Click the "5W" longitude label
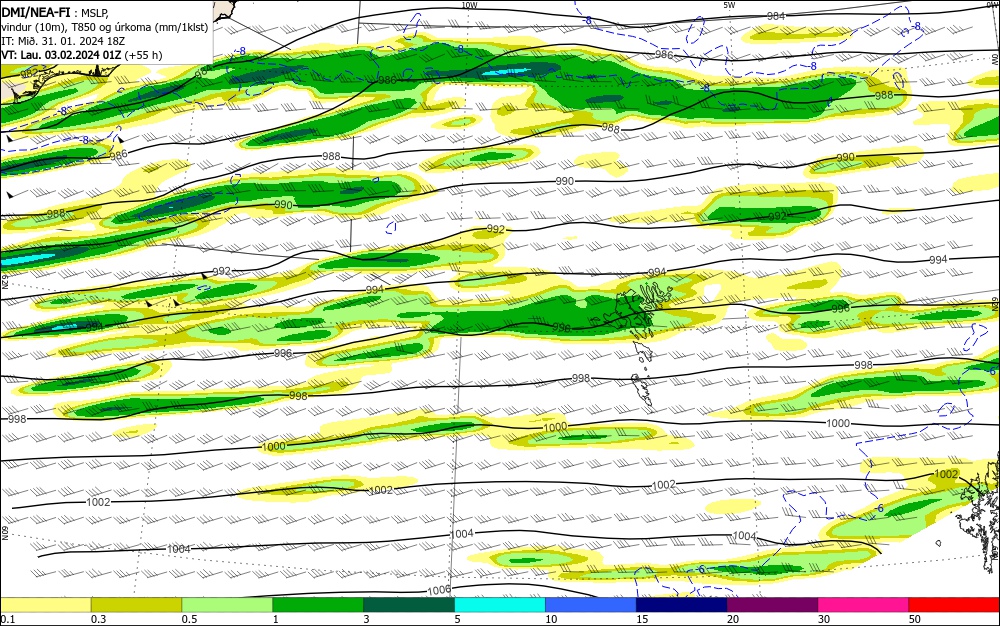Screen dimensions: 1000x626 [729, 5]
